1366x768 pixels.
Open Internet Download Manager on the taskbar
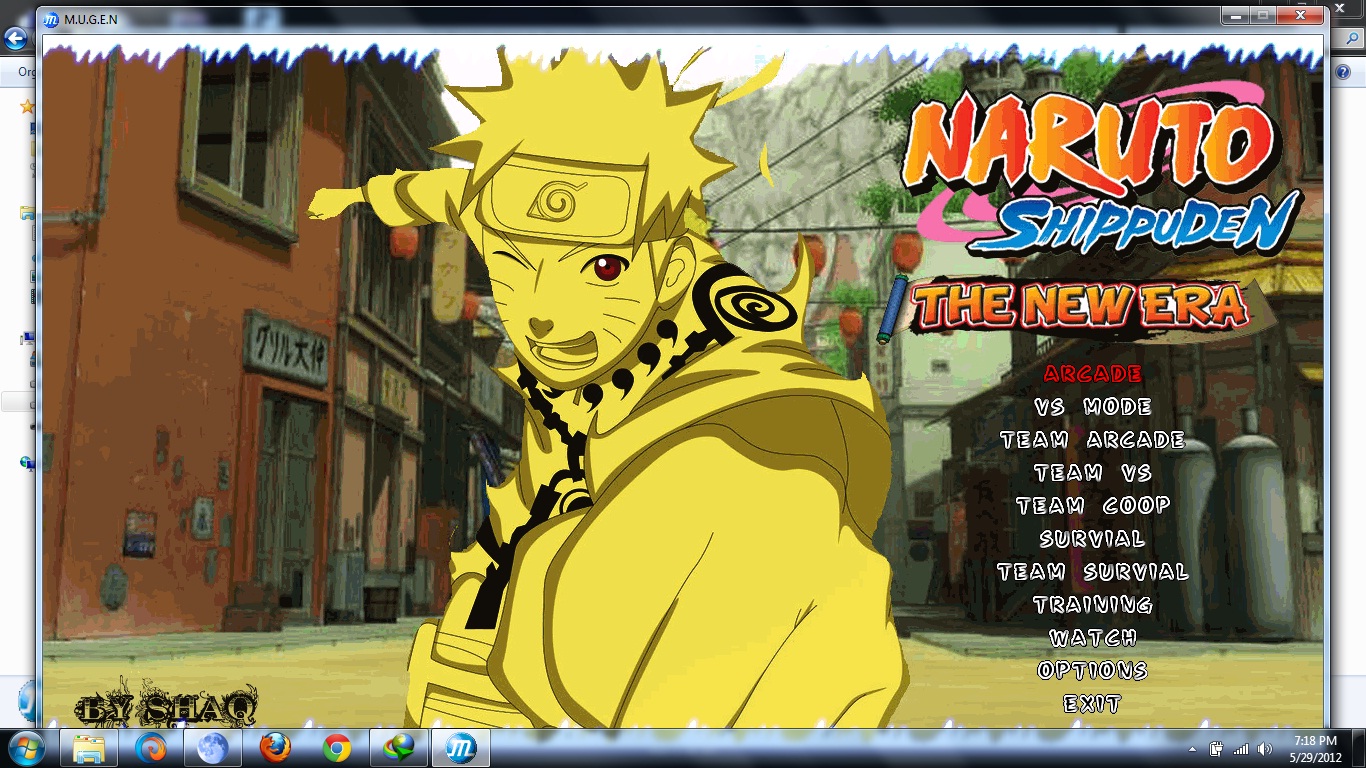click(x=399, y=748)
